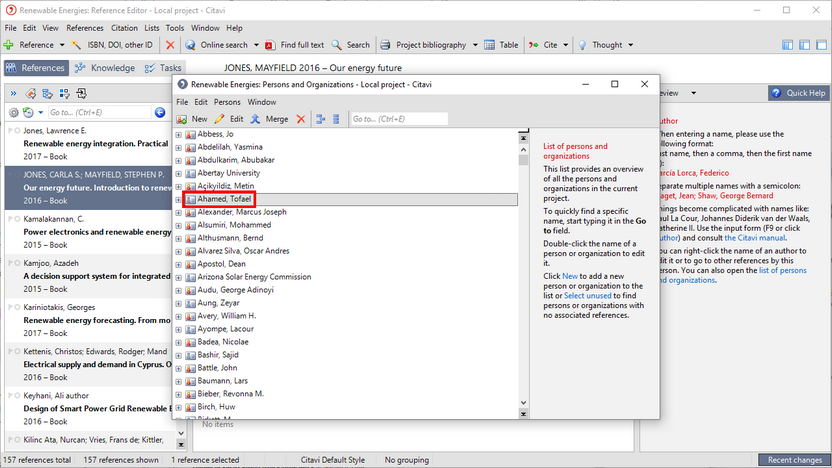Select Alexander, Marcus Joseph in list
Viewport: 832px width, 468px height.
pos(242,212)
